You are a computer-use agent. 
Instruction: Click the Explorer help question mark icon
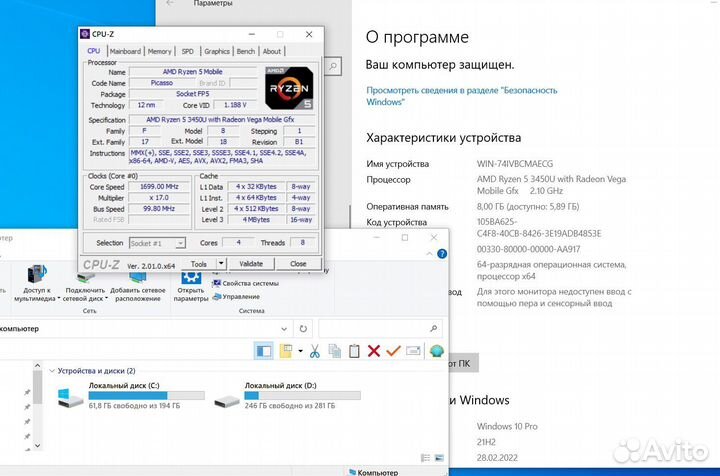pyautogui.click(x=442, y=254)
